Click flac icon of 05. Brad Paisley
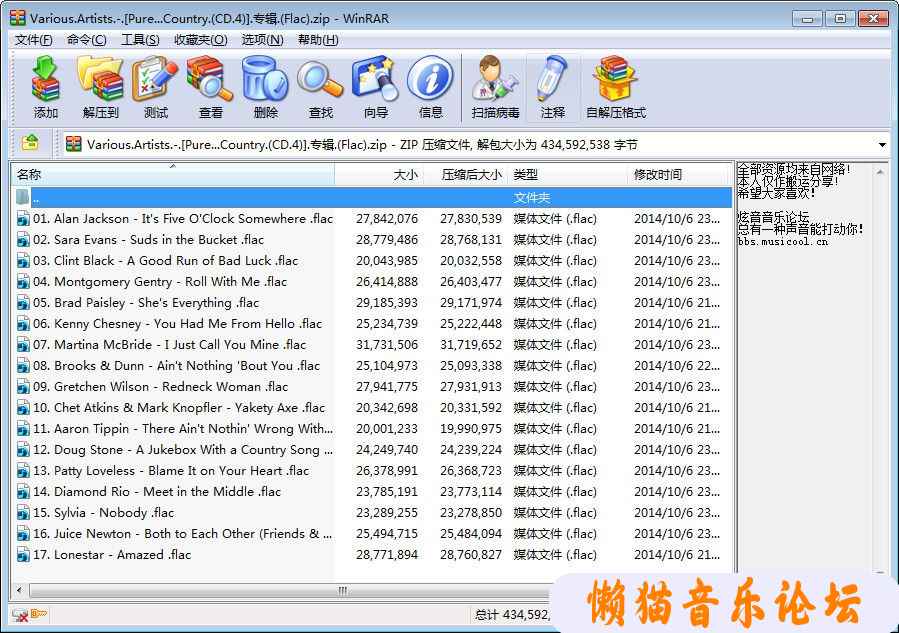Viewport: 899px width, 633px height. 23,303
